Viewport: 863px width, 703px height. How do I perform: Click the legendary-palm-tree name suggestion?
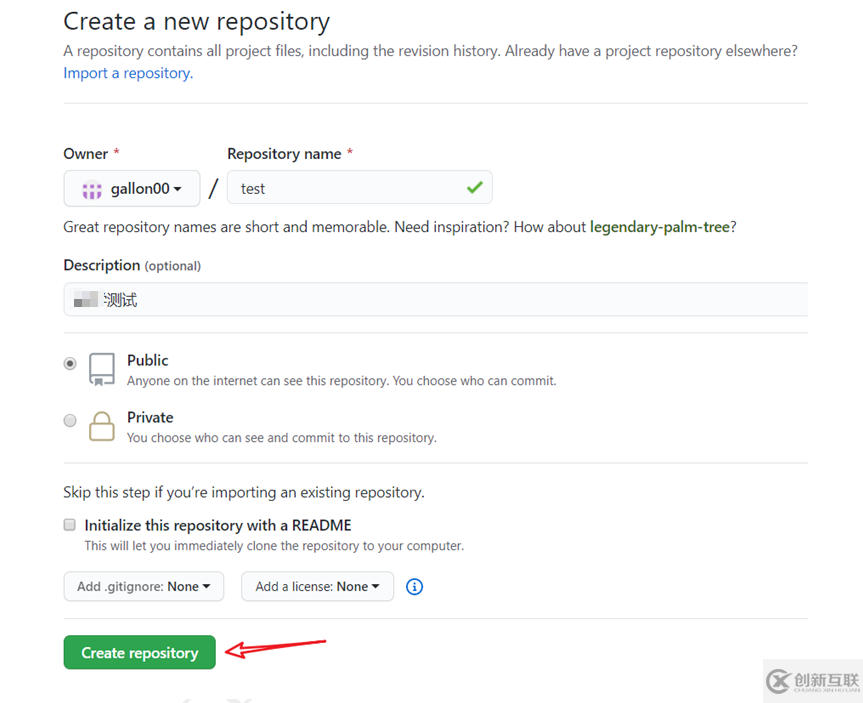(660, 227)
